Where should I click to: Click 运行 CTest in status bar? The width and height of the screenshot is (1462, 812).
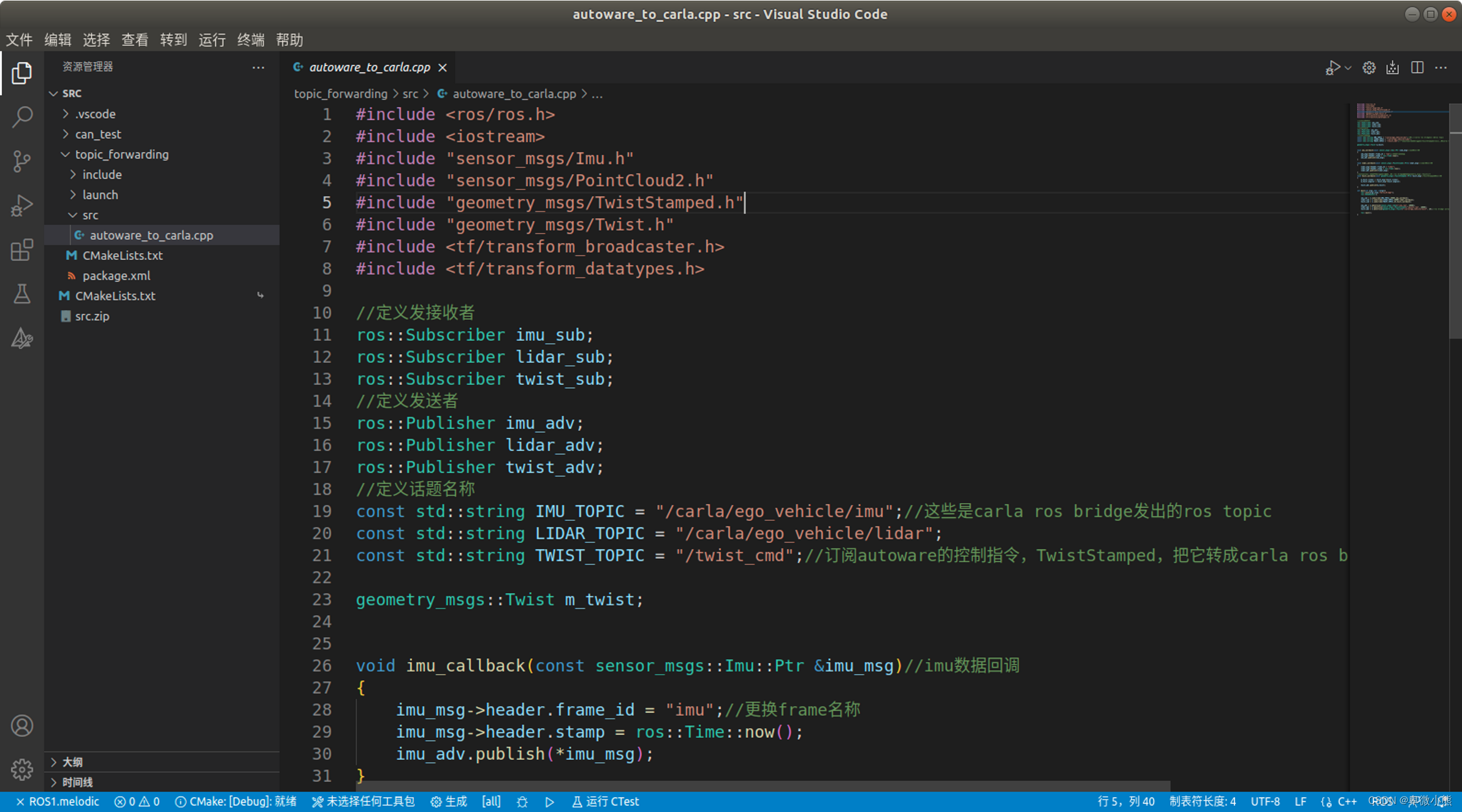coord(606,802)
